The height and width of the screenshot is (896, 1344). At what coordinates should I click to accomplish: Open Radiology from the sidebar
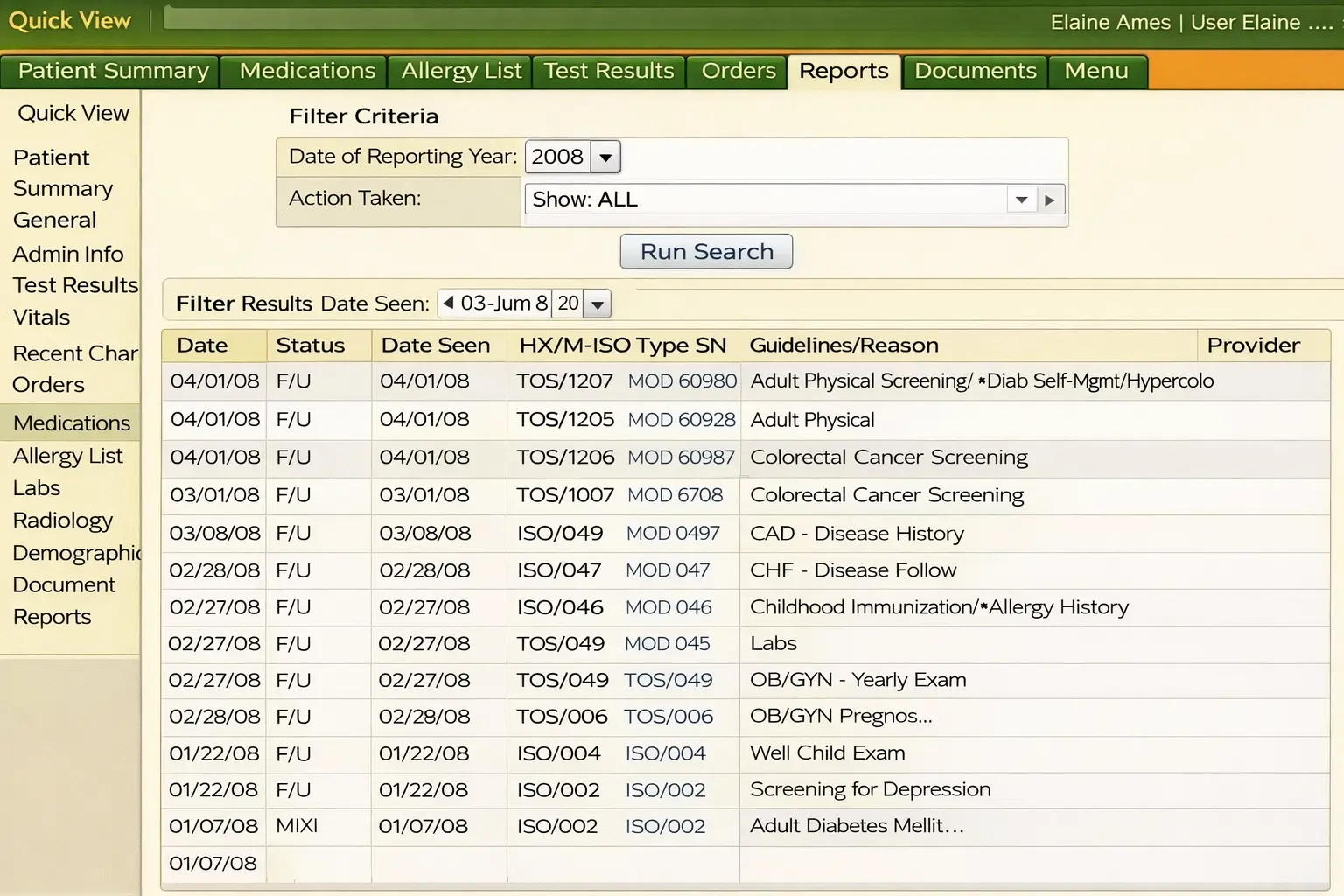[62, 520]
